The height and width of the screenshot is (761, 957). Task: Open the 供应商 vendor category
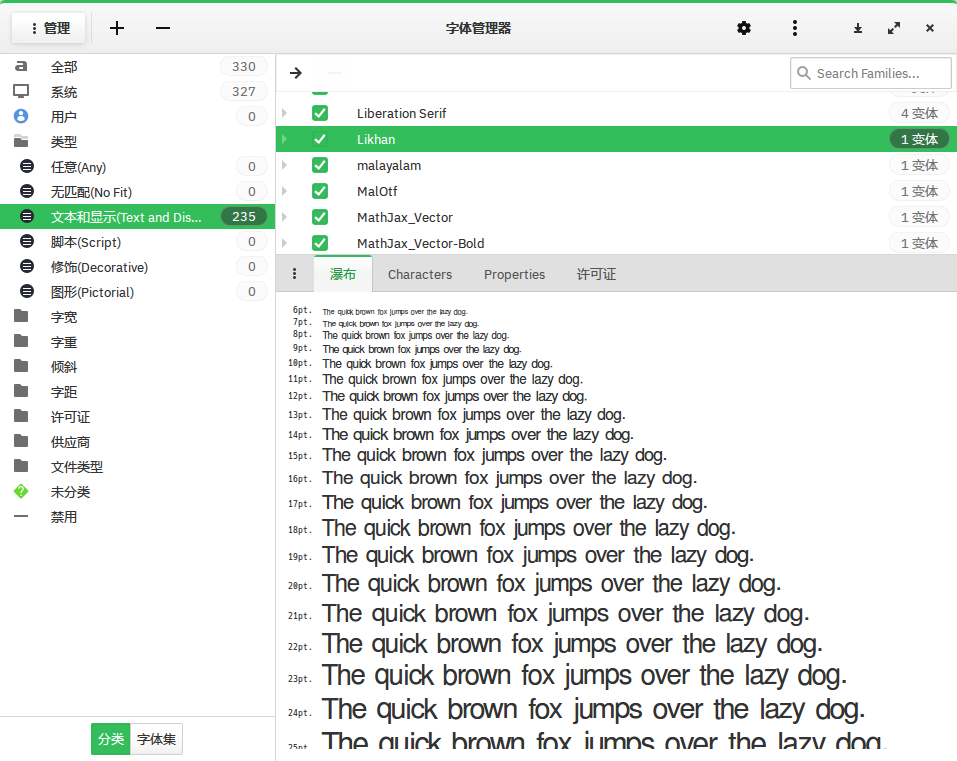coord(137,442)
